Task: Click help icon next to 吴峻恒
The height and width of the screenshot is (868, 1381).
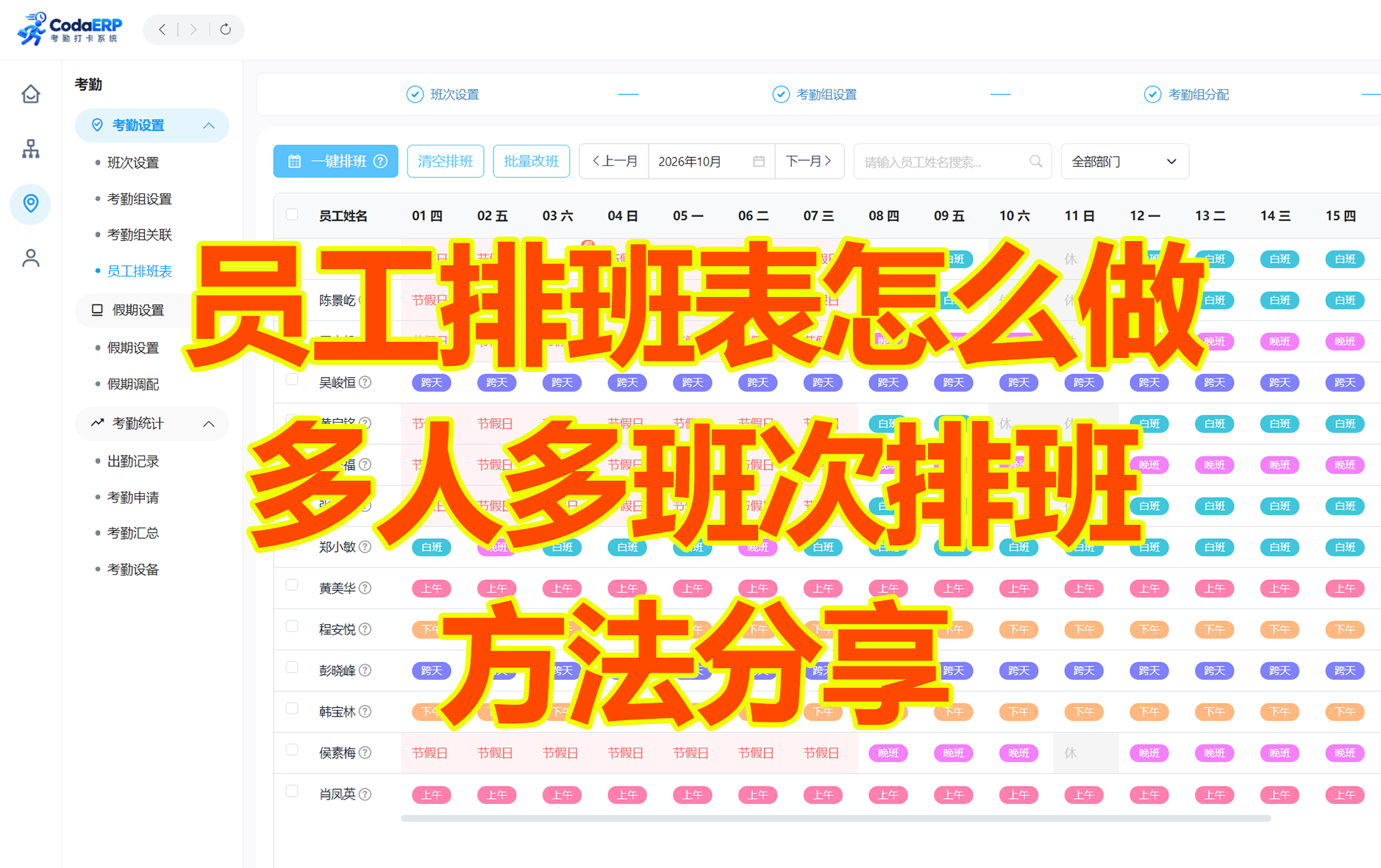Action: pyautogui.click(x=365, y=382)
